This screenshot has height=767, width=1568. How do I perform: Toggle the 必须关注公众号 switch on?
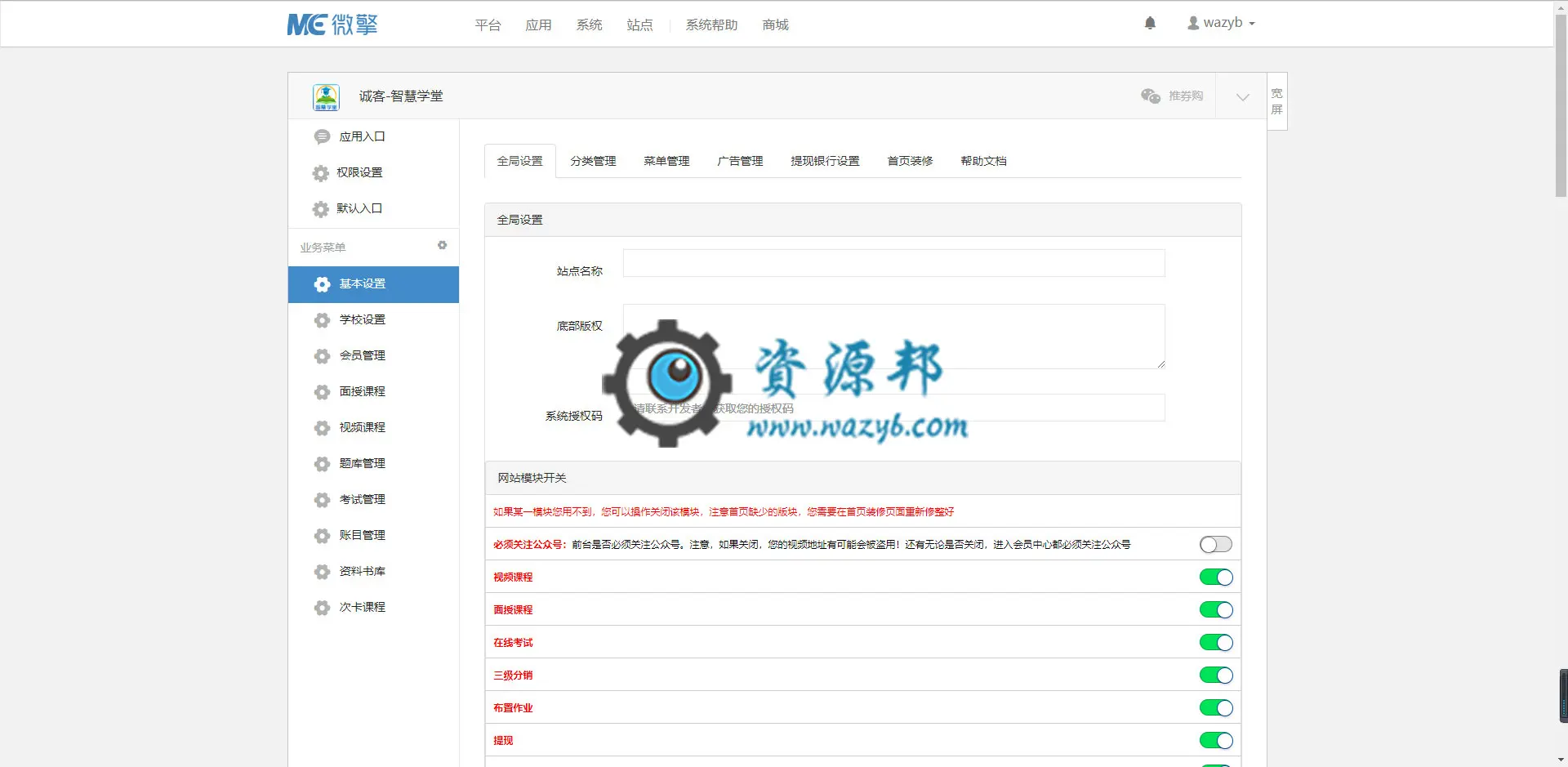coord(1215,545)
